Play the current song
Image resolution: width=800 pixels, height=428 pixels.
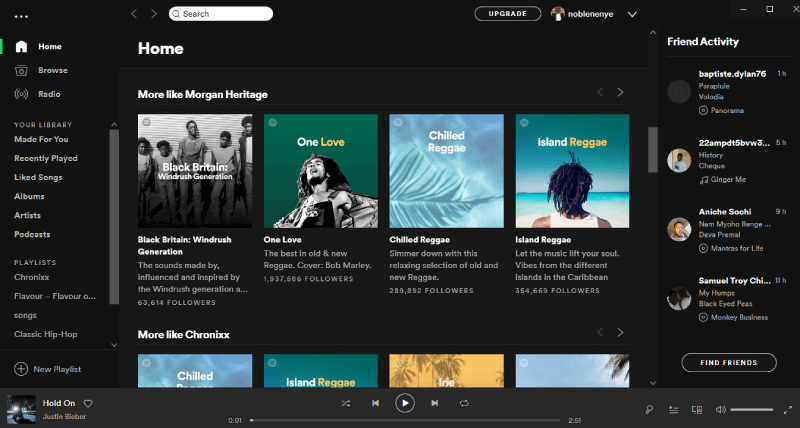pyautogui.click(x=405, y=403)
